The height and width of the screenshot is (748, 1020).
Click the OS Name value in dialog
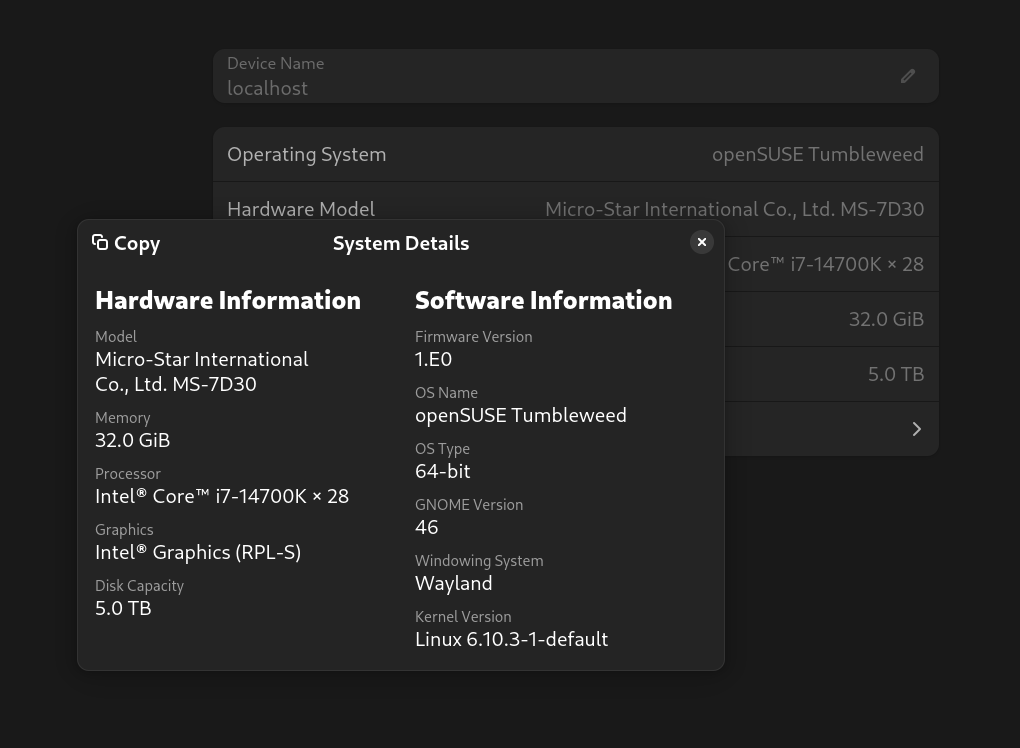pyautogui.click(x=520, y=415)
